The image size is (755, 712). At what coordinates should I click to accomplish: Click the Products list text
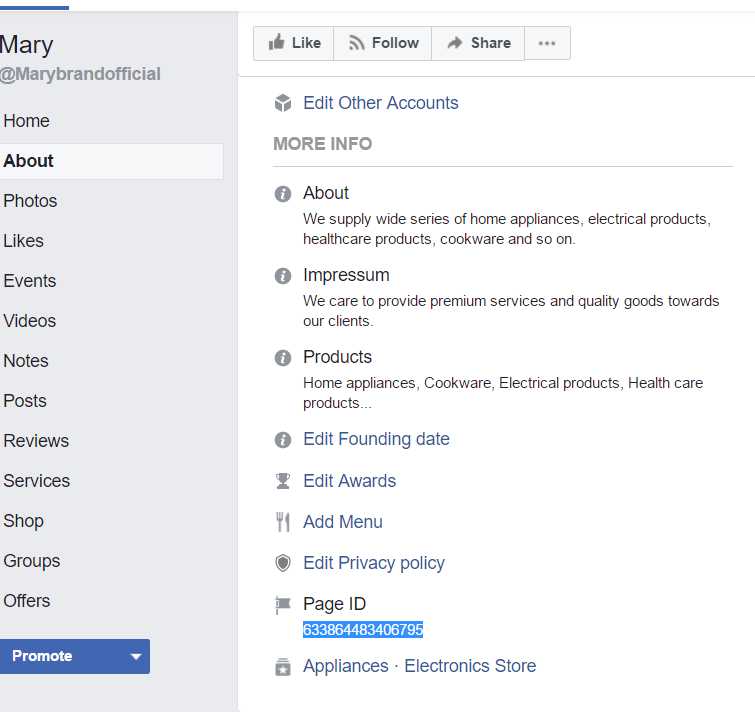503,393
